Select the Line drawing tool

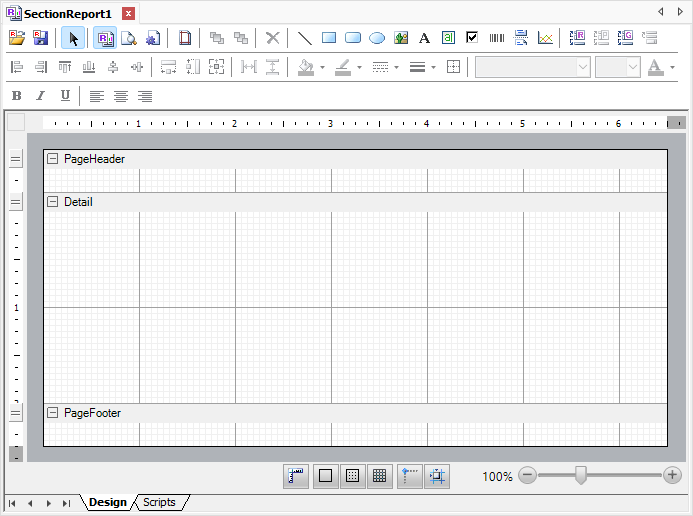305,38
